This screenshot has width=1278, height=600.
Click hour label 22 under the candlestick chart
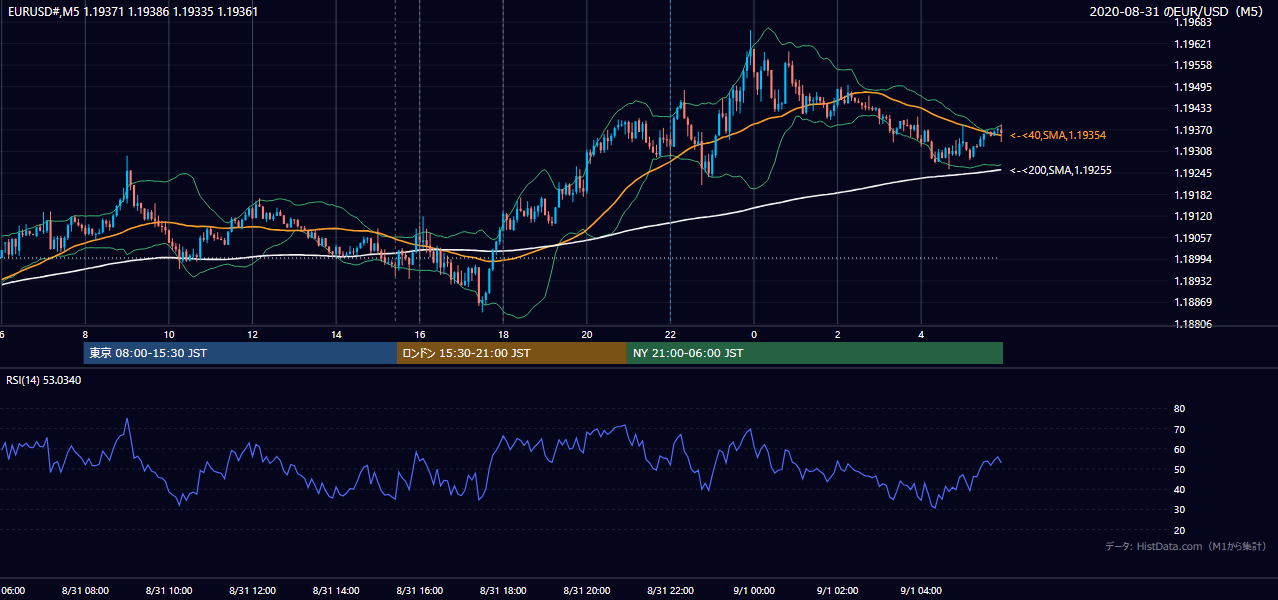pos(670,335)
